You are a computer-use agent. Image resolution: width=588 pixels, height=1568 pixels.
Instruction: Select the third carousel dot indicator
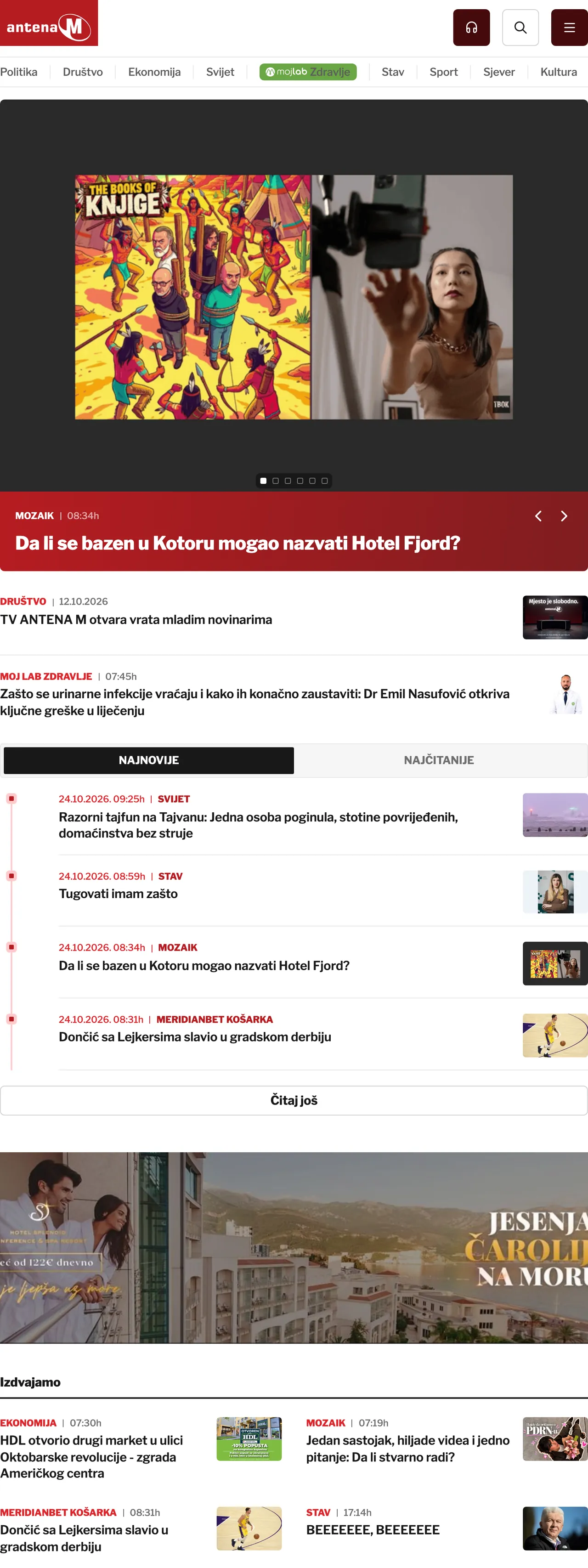tap(288, 481)
